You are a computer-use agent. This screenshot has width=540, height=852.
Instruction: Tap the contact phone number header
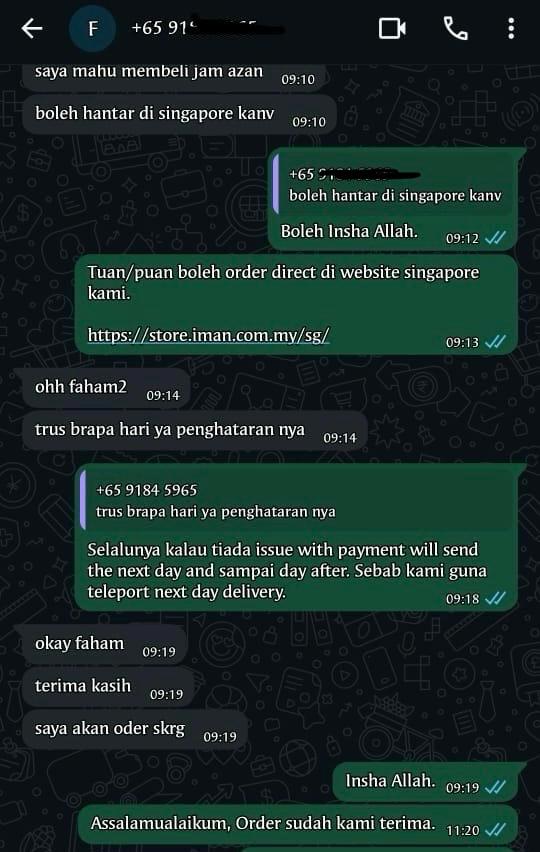206,27
